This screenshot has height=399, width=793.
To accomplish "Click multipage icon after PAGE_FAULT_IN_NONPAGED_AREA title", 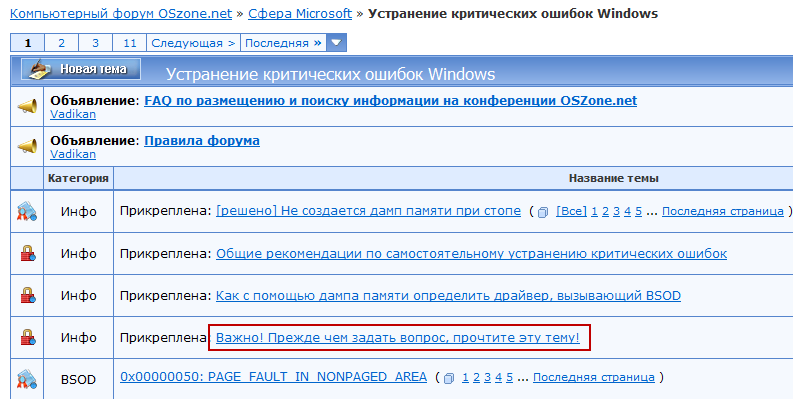I will (x=449, y=378).
